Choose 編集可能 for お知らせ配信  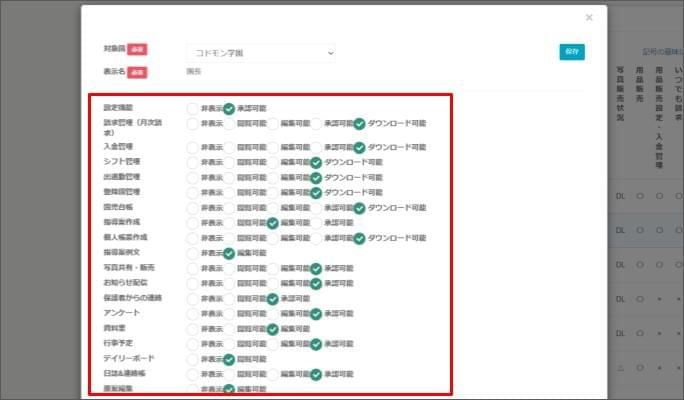click(273, 284)
